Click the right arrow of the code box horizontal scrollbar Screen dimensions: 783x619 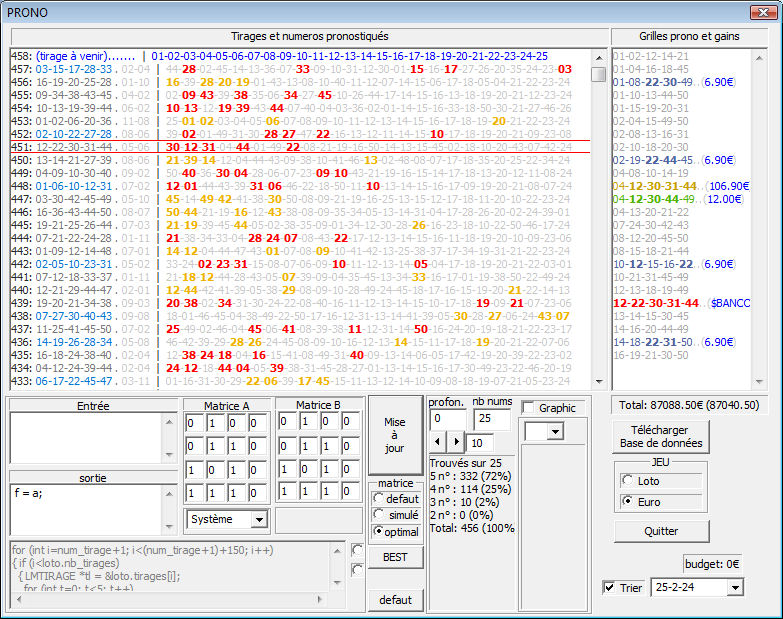pos(320,599)
